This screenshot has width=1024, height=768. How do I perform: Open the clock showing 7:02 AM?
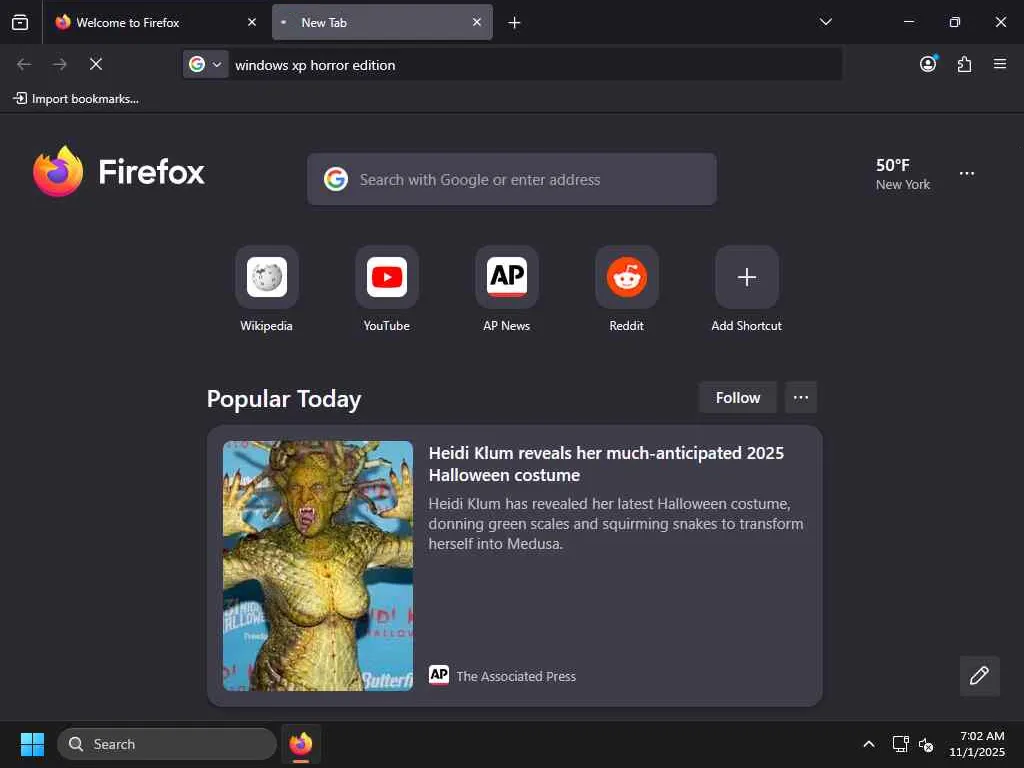point(977,744)
